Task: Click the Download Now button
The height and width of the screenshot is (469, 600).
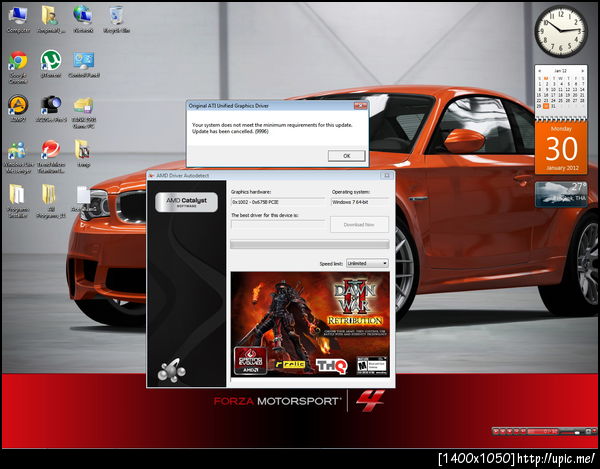Action: pos(359,225)
